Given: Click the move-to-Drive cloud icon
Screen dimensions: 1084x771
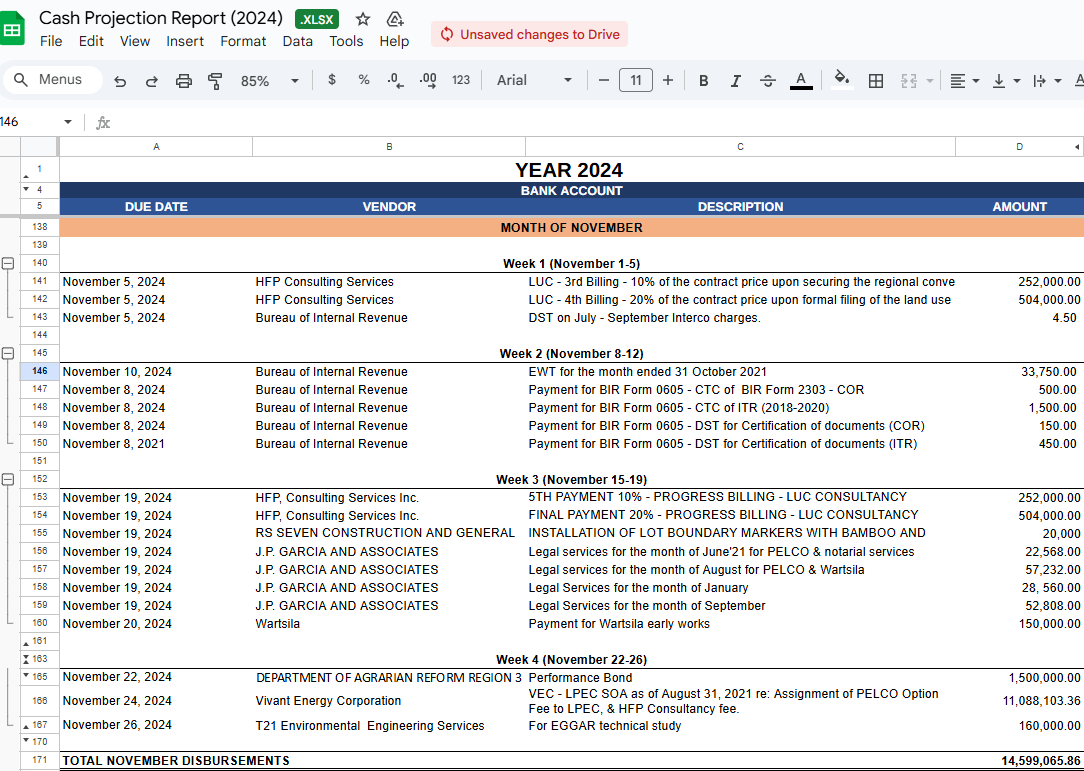Looking at the screenshot, I should coord(395,19).
